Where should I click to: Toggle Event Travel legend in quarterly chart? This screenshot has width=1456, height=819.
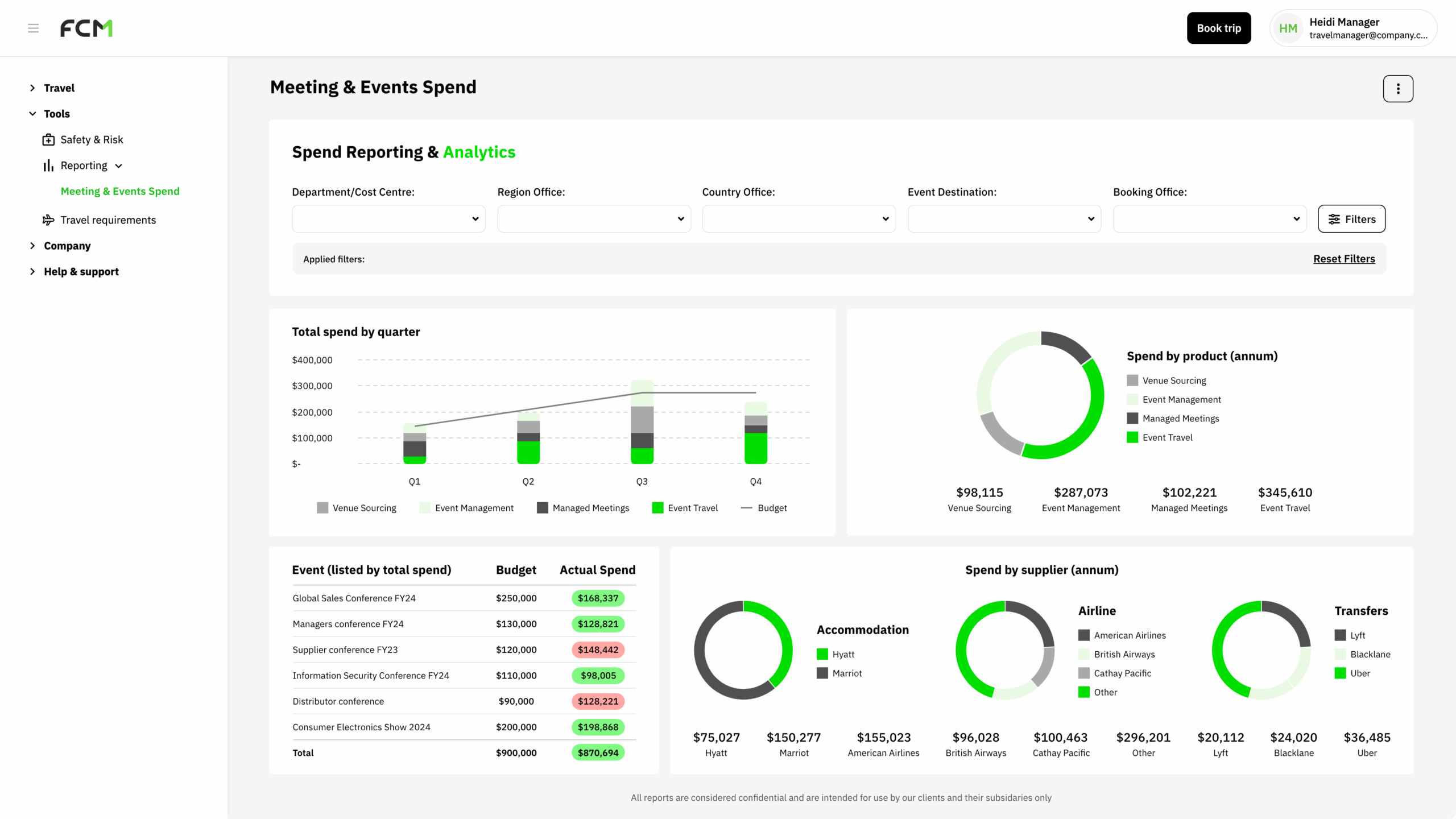(x=685, y=508)
